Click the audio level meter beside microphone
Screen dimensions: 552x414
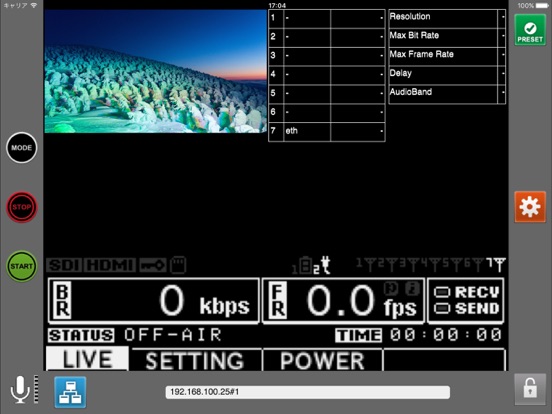pos(36,389)
